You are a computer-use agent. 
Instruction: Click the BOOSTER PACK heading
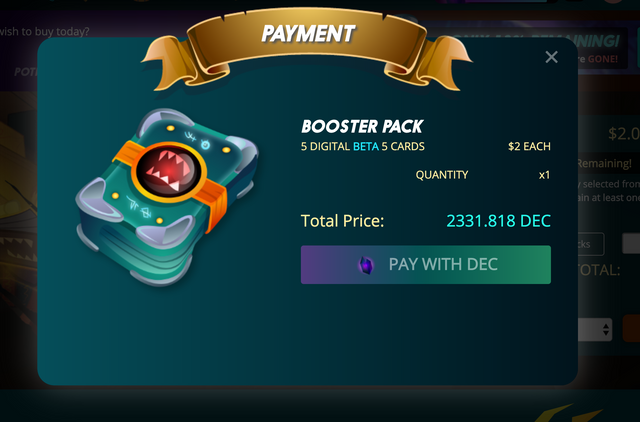[x=362, y=127]
